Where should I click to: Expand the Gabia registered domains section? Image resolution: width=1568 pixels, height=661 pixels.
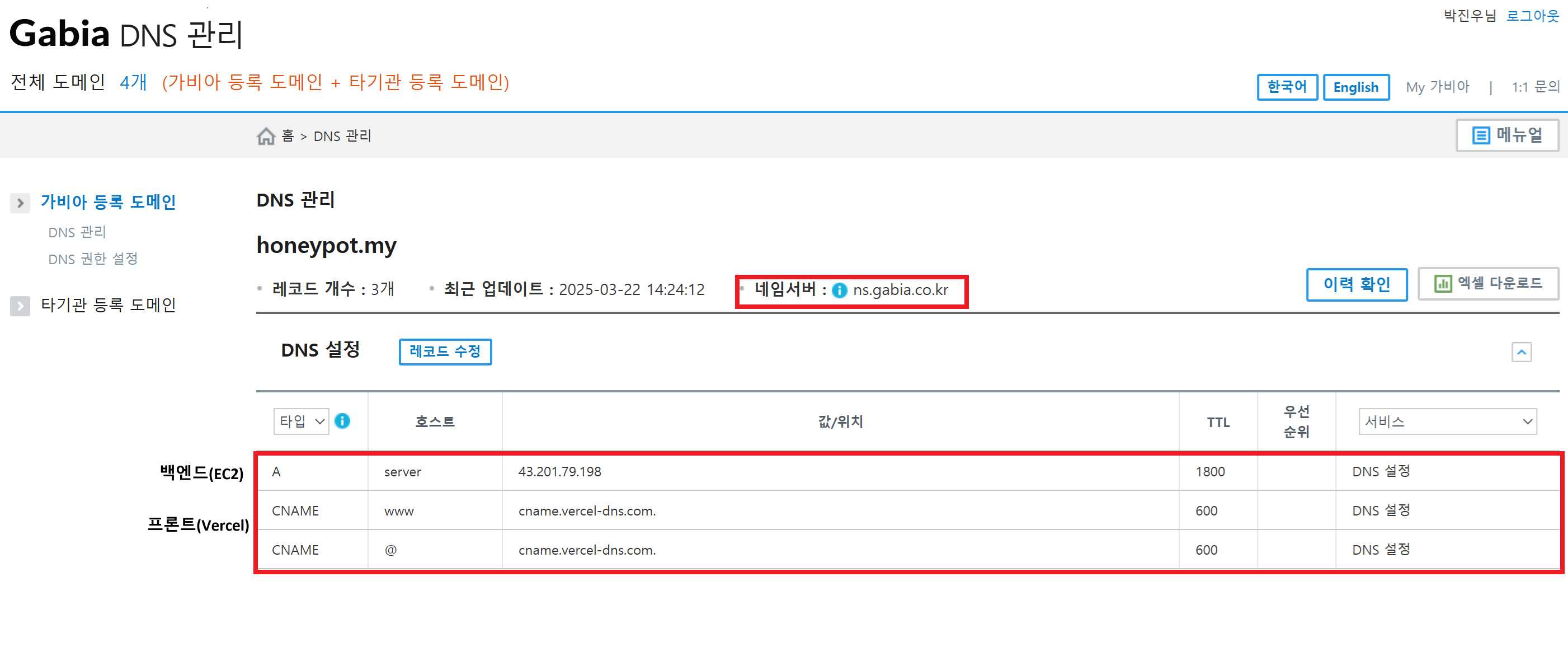coord(20,203)
